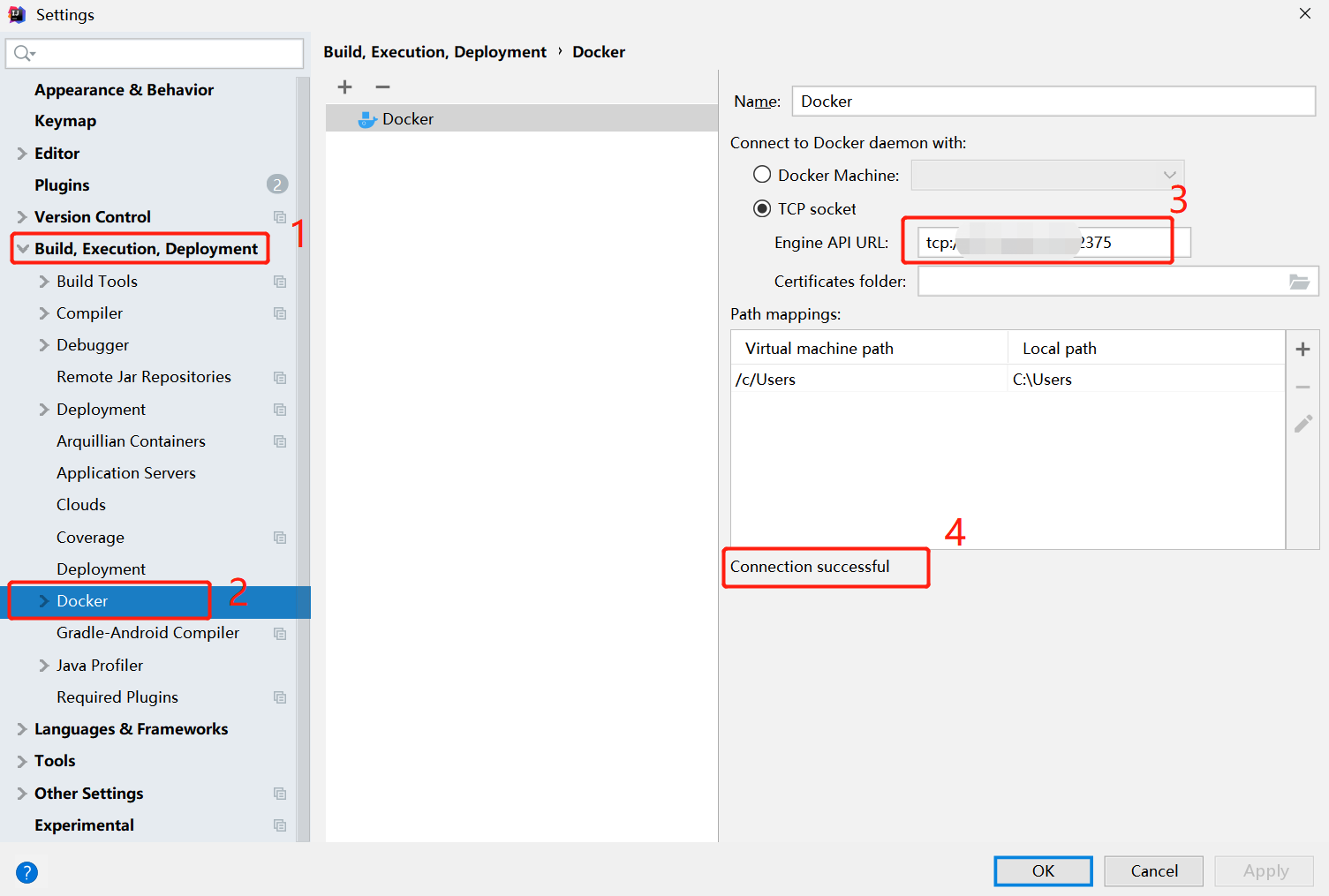The height and width of the screenshot is (896, 1329).
Task: Expand the Java Profiler node
Action: click(x=44, y=666)
